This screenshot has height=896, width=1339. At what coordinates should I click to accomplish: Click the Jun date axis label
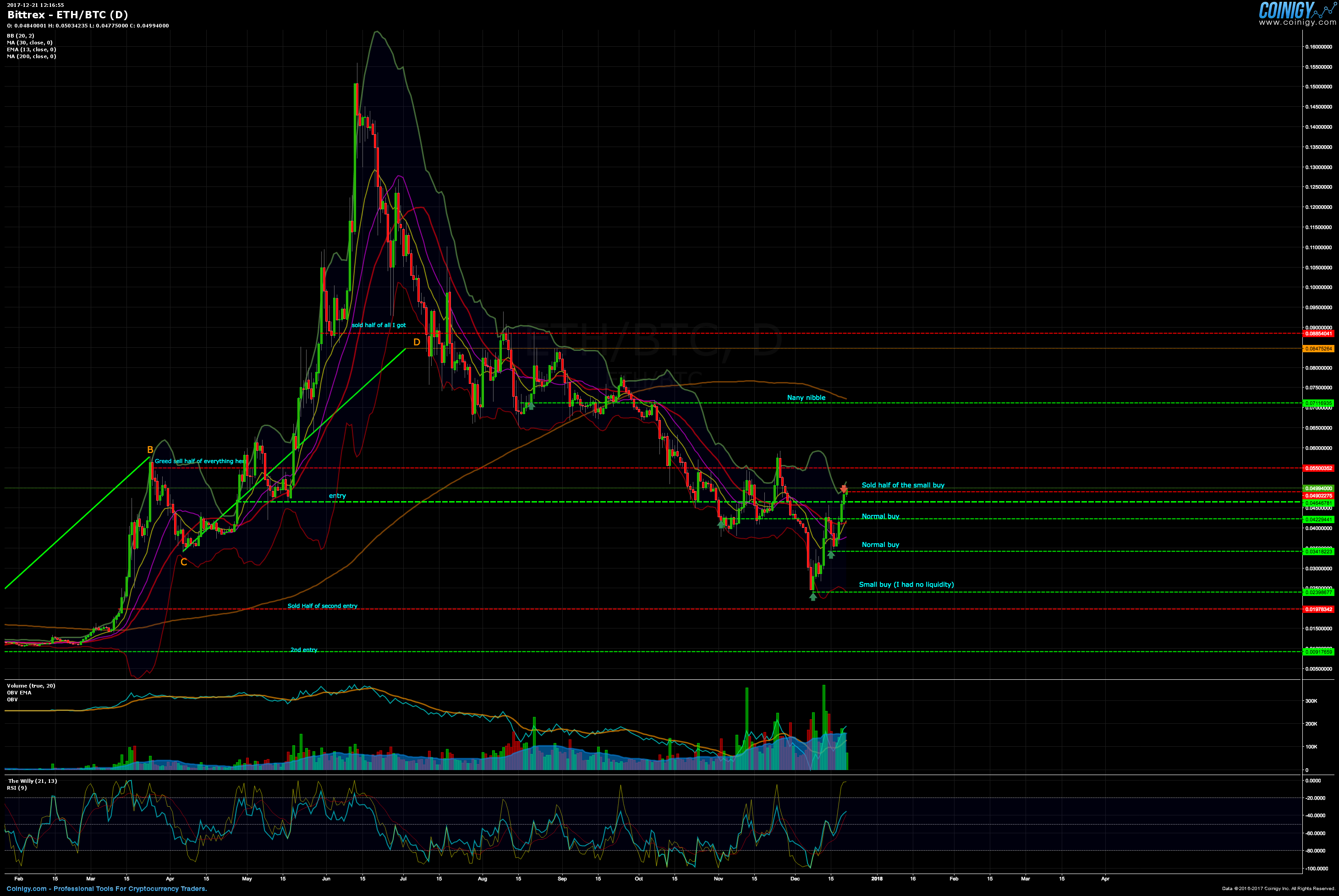[x=326, y=879]
